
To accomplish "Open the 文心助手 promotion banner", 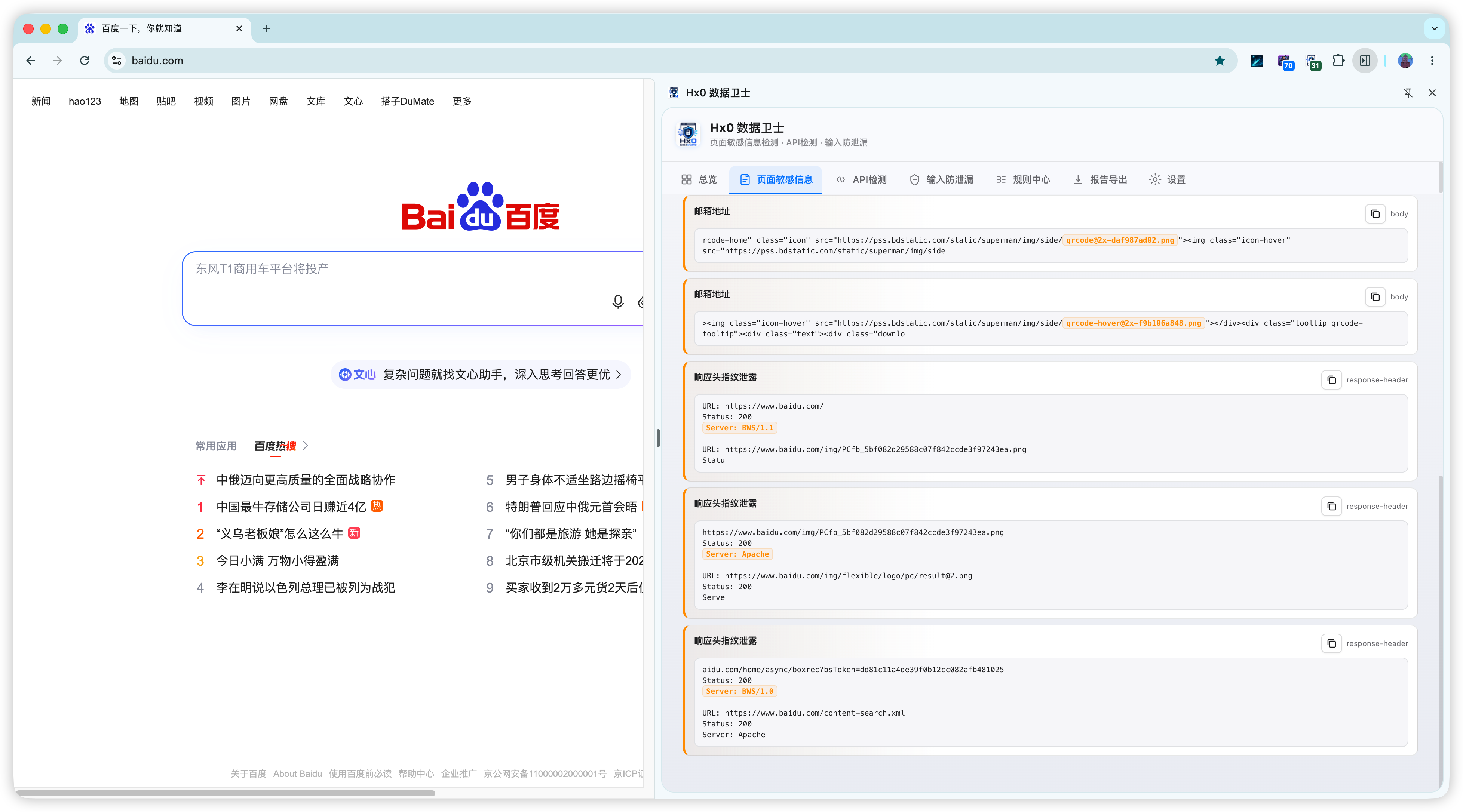I will point(481,375).
